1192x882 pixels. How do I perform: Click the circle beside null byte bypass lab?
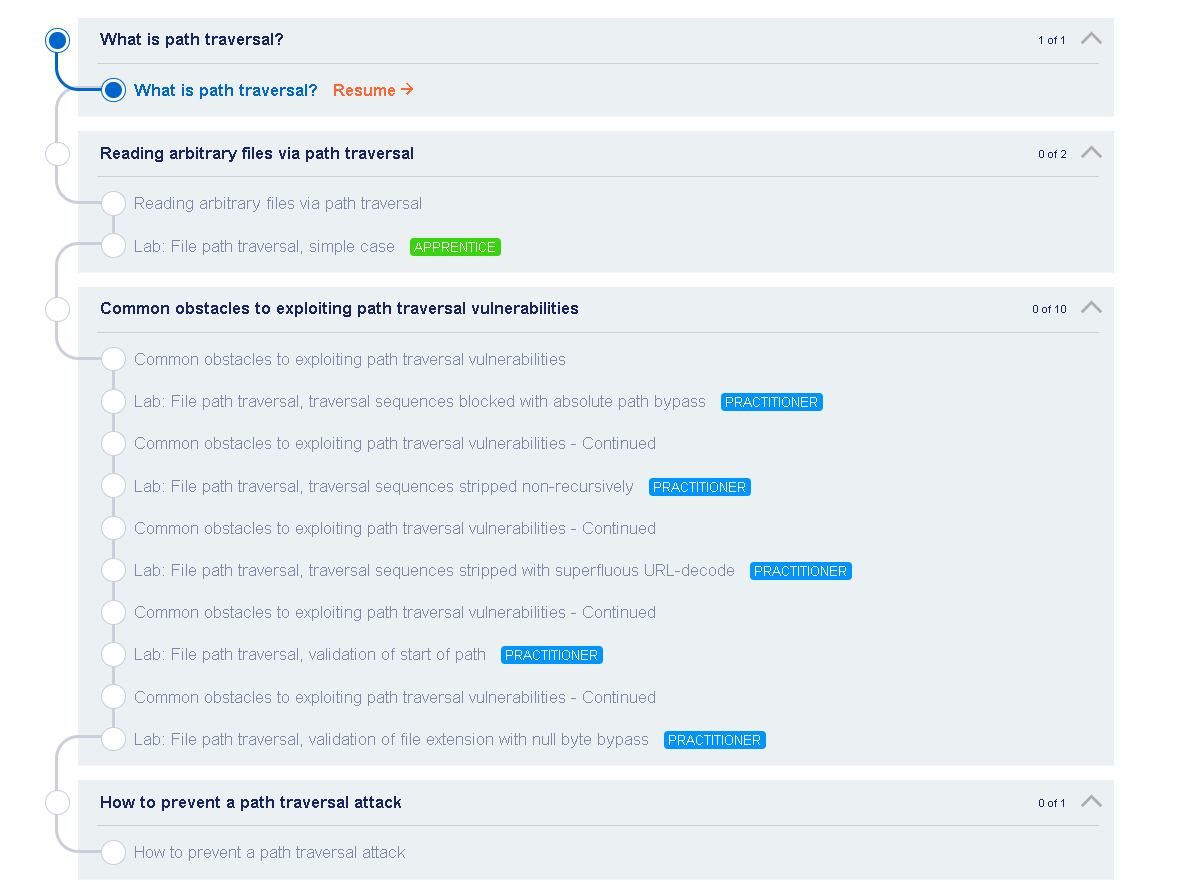[114, 740]
